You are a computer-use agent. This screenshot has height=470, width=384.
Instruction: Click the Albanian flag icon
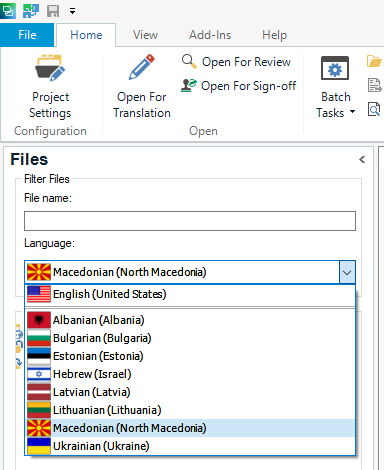39,320
